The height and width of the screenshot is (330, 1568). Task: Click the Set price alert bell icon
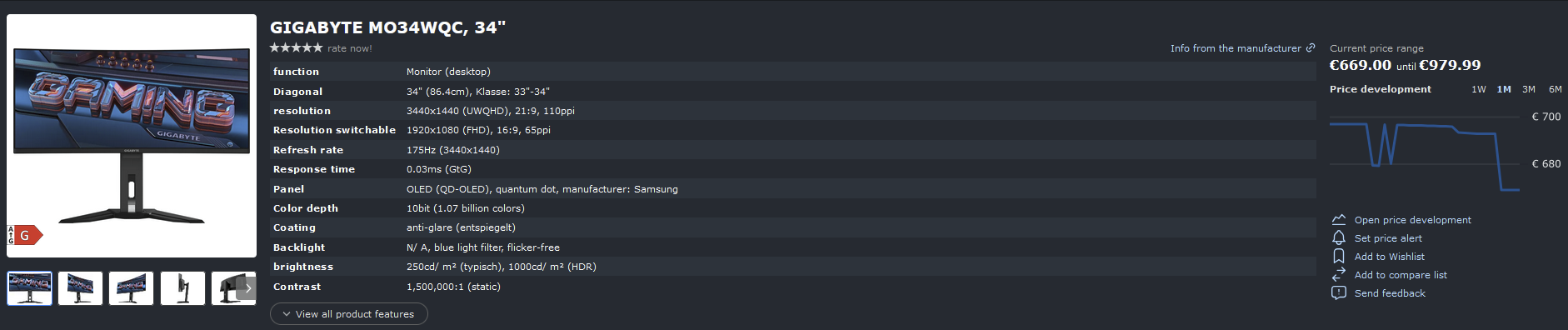(1339, 238)
